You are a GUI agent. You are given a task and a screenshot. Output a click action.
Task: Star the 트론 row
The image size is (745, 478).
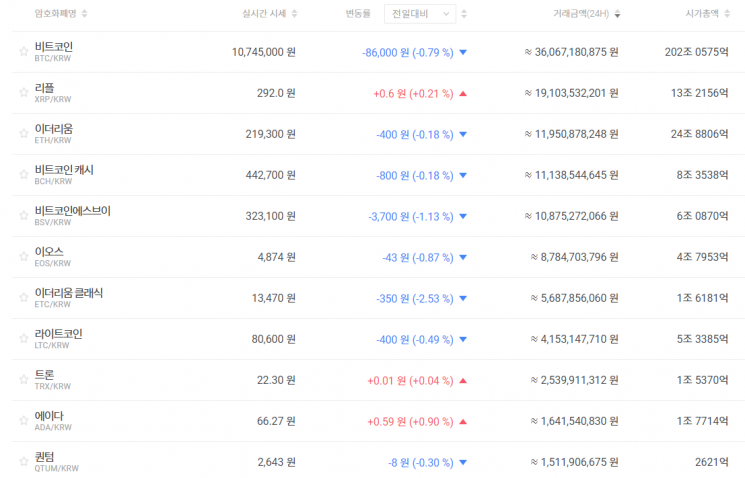tap(24, 379)
